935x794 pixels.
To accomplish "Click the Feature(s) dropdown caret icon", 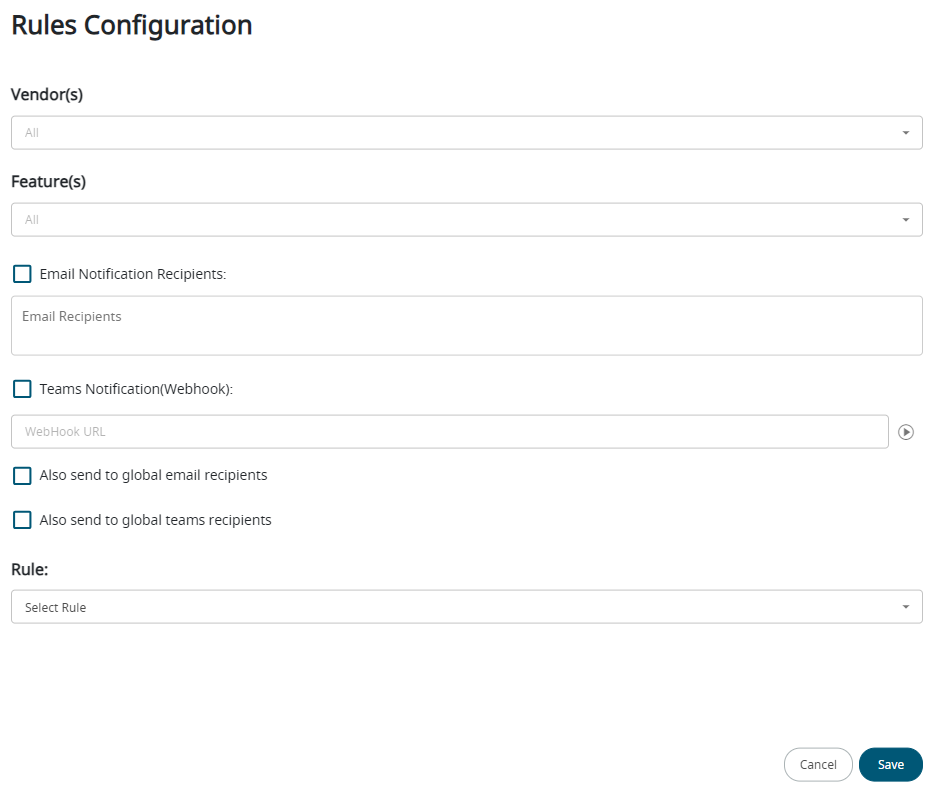I will (905, 220).
